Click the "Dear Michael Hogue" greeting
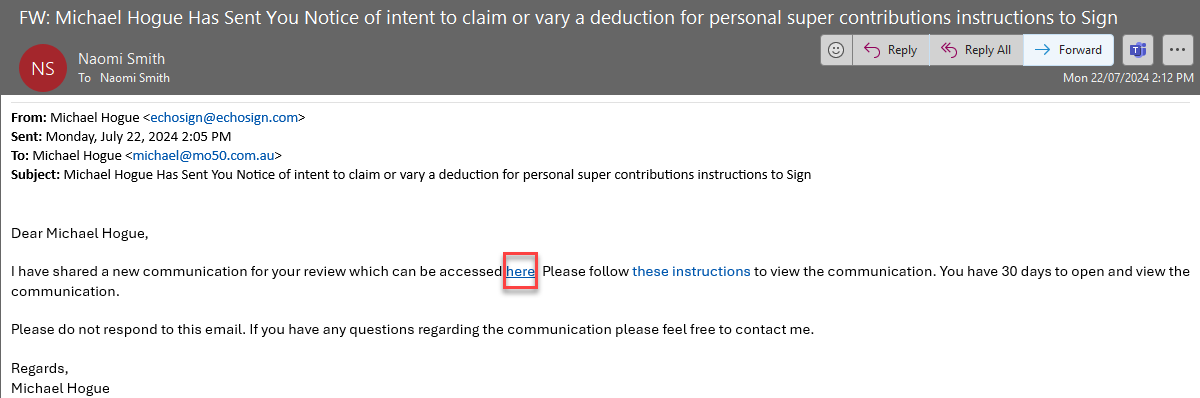The image size is (1200, 398). tap(79, 234)
